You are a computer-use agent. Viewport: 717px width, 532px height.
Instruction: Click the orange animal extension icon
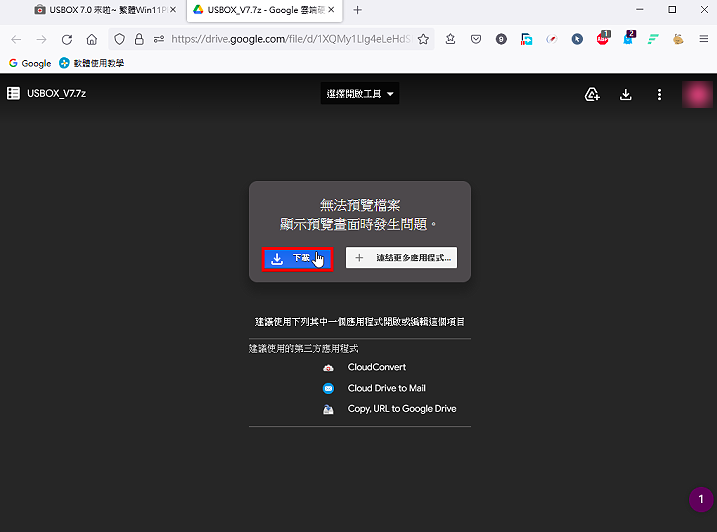[678, 39]
